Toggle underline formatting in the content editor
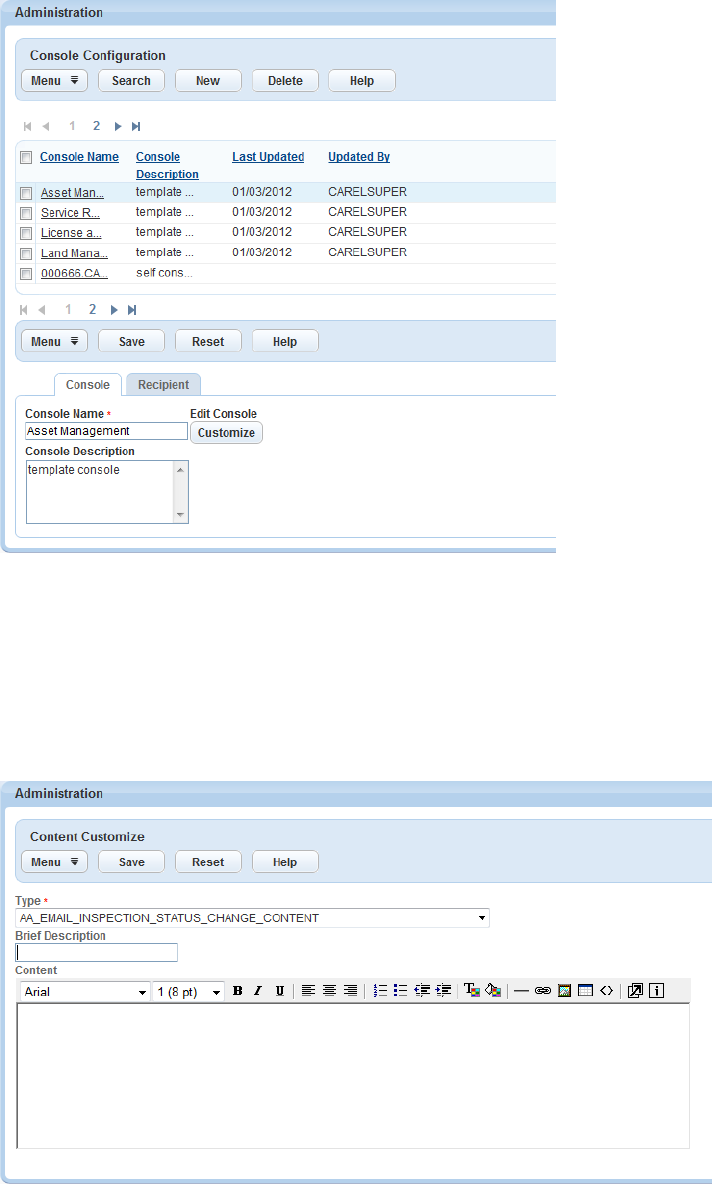 point(279,991)
